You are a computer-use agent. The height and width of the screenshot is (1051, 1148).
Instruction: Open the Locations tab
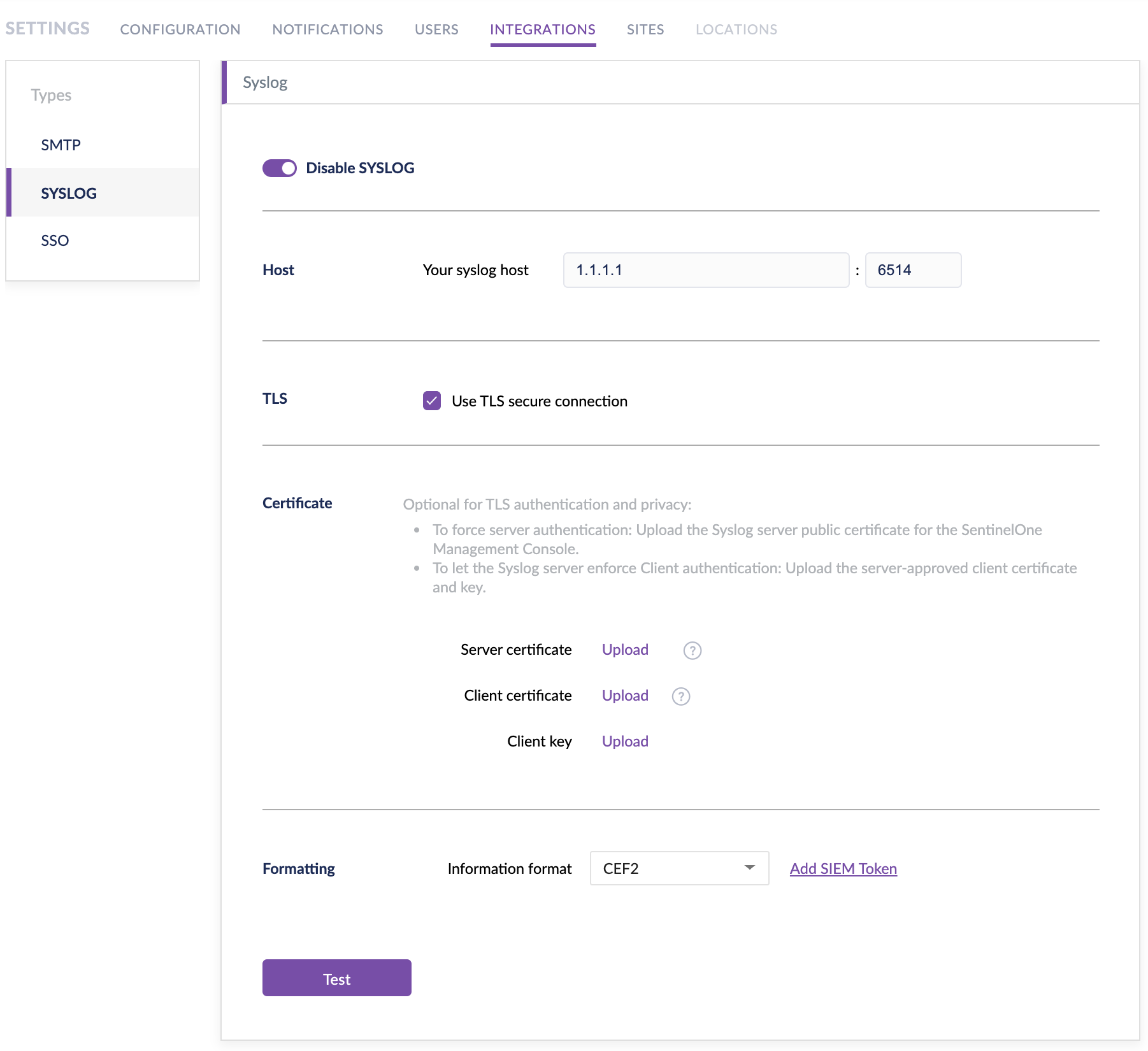click(736, 29)
